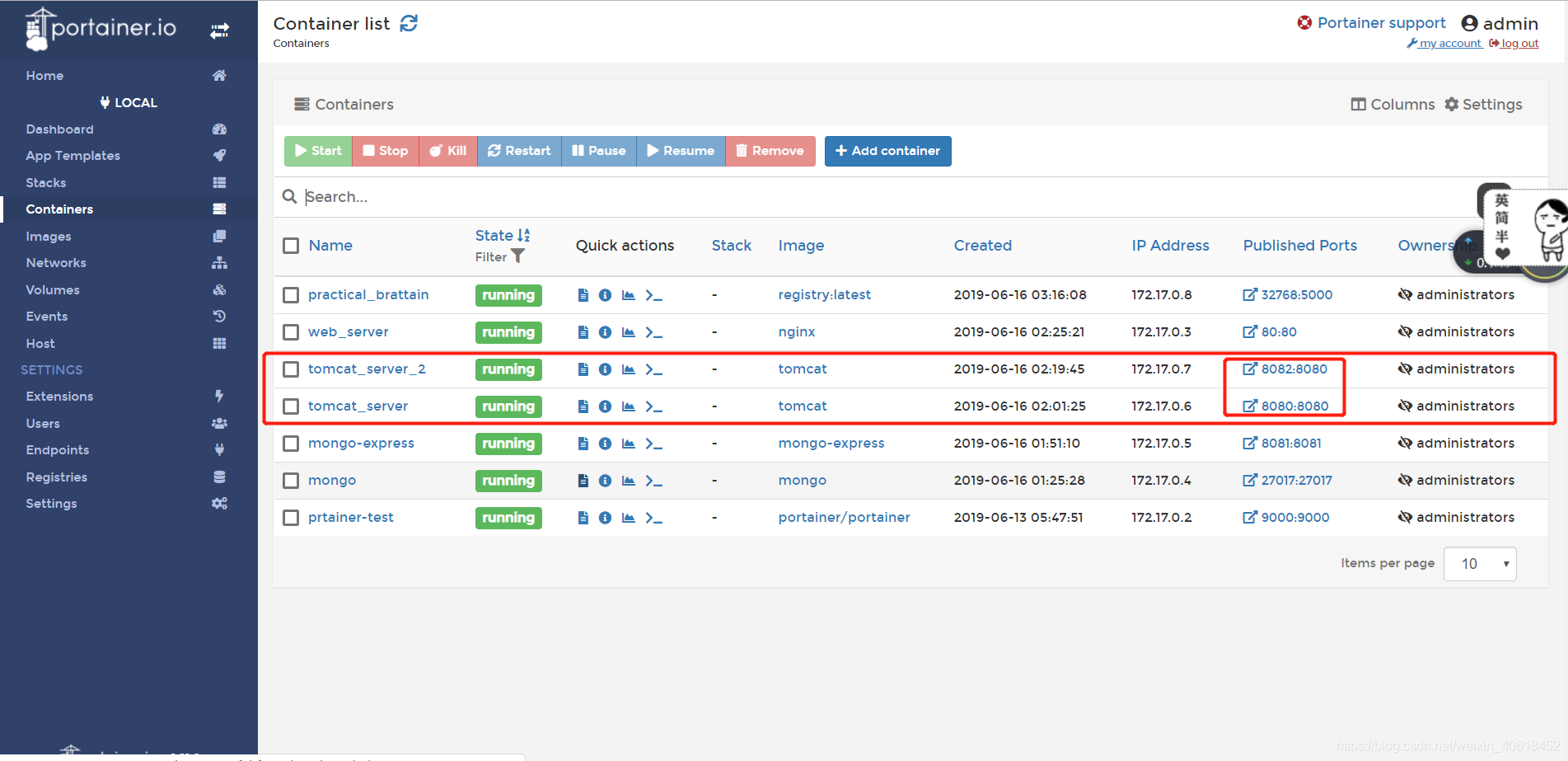The image size is (1568, 761).
Task: Open Settings gear in Containers panel header
Action: pyautogui.click(x=1483, y=105)
